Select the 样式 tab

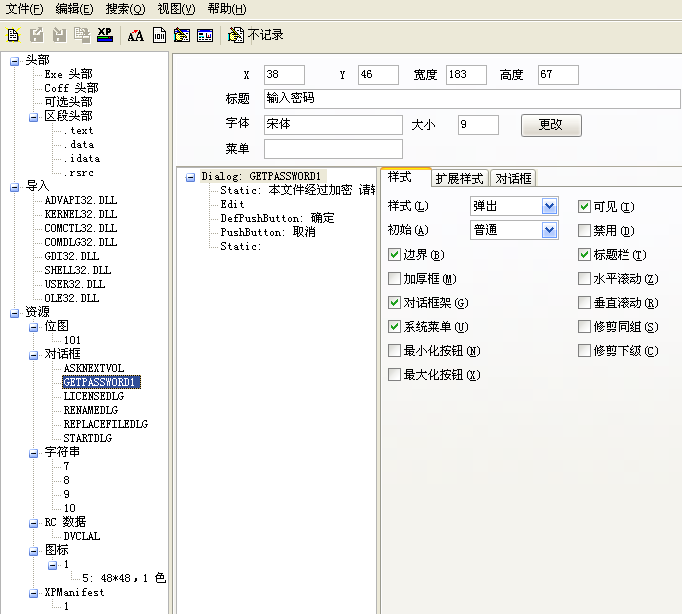405,177
